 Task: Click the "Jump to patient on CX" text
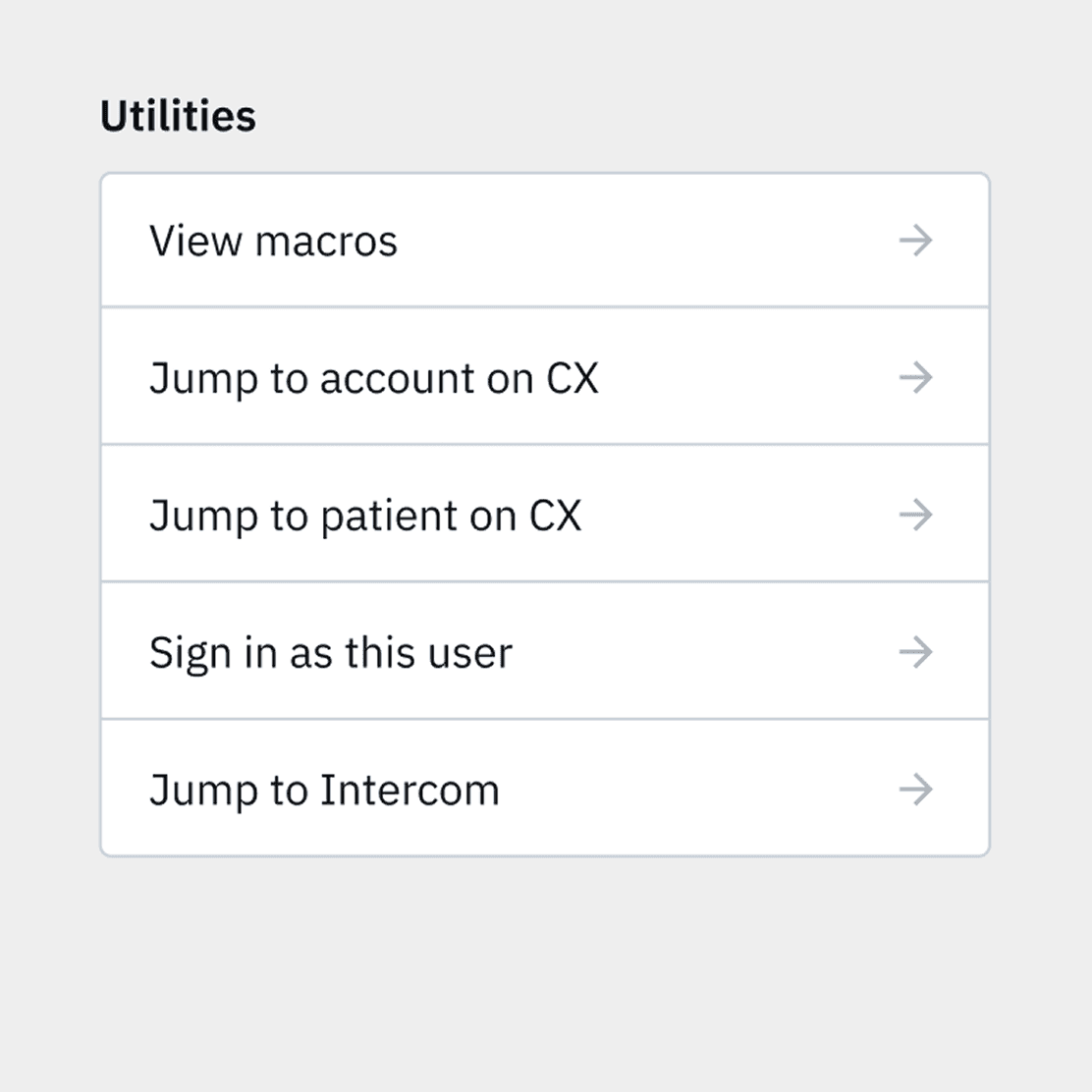click(365, 517)
